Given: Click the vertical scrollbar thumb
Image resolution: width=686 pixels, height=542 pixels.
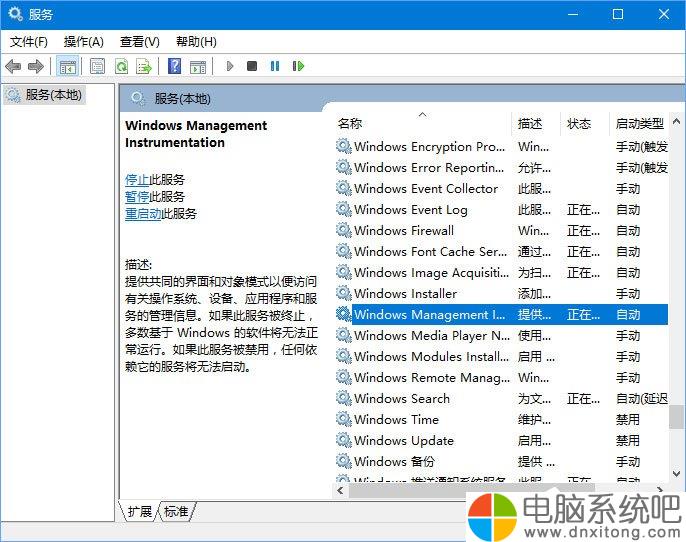Looking at the screenshot, I should tap(676, 417).
